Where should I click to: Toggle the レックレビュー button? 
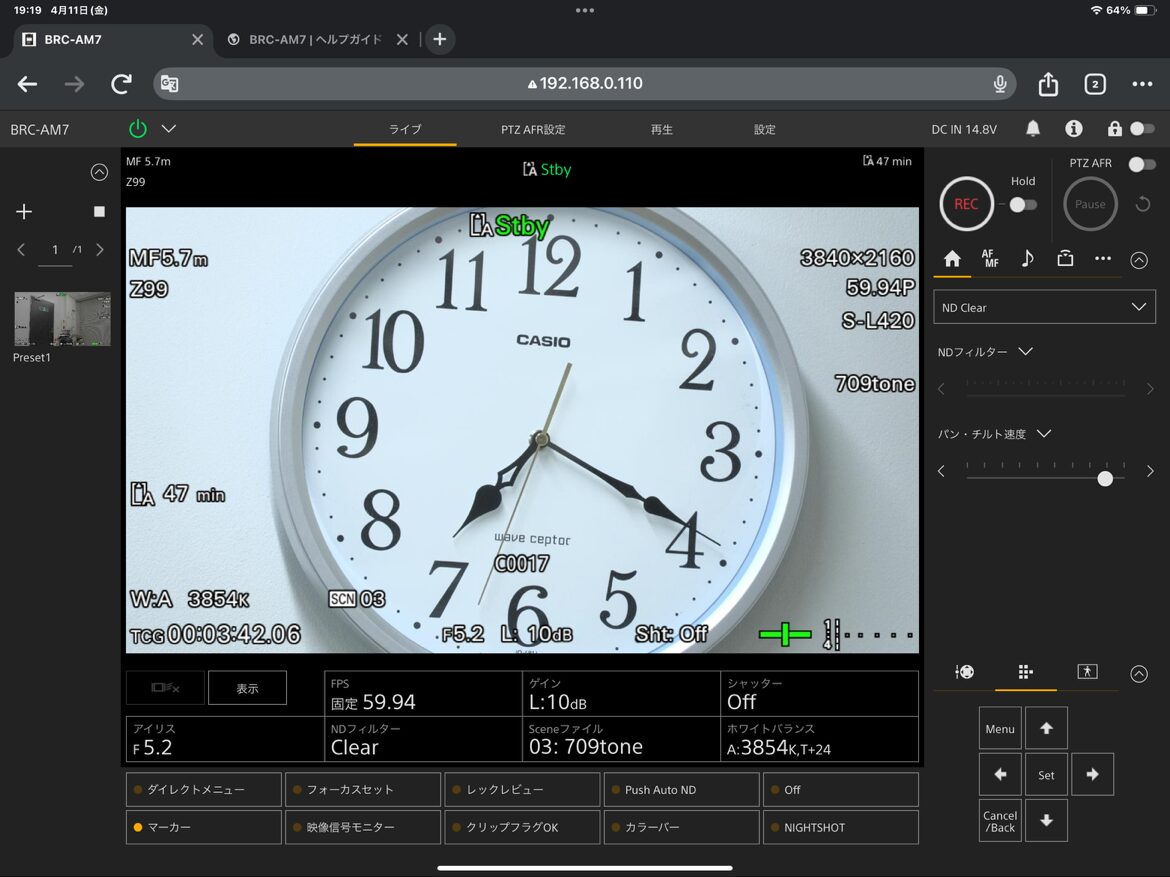pos(522,790)
